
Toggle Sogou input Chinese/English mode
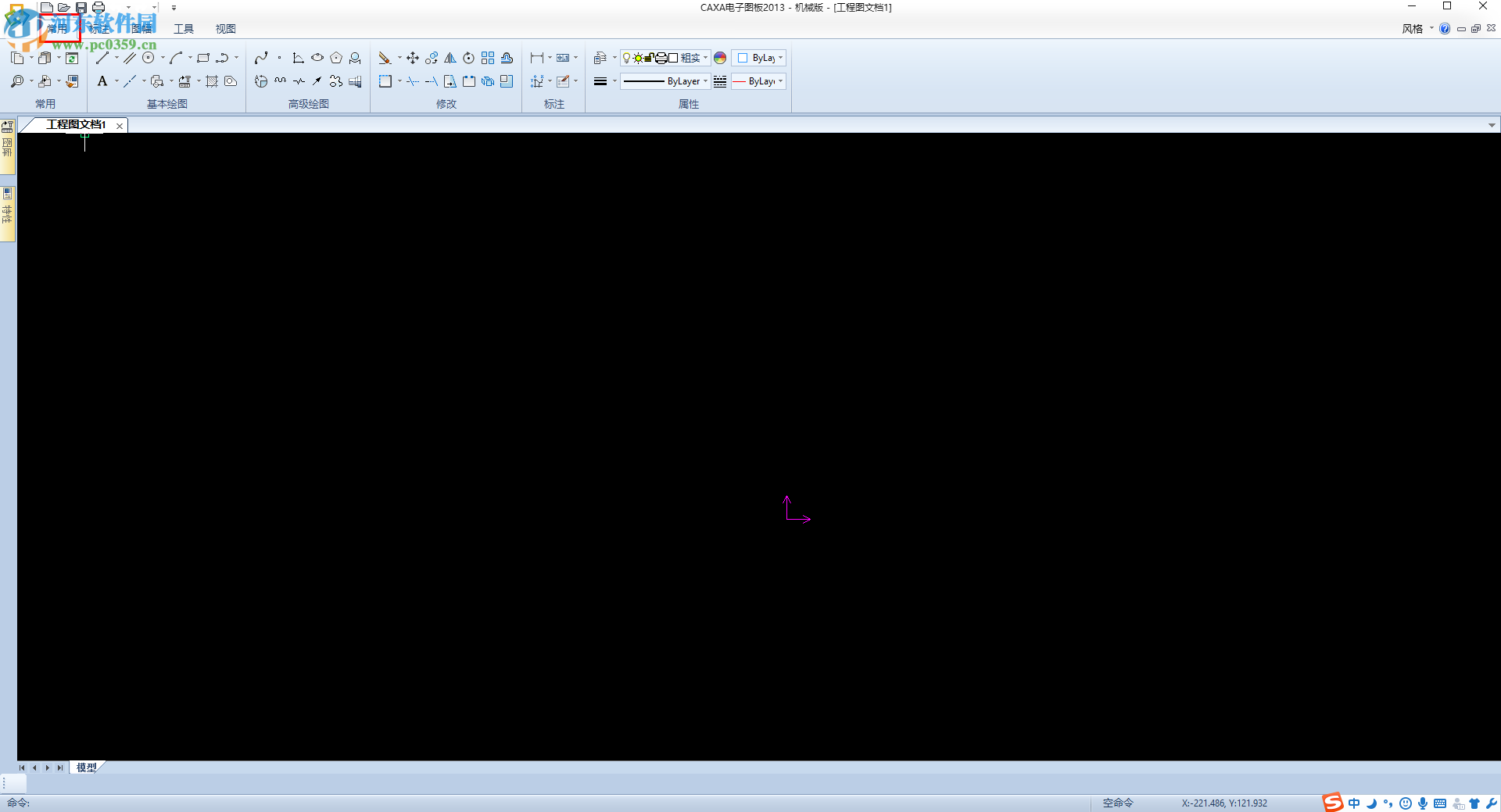(1354, 803)
